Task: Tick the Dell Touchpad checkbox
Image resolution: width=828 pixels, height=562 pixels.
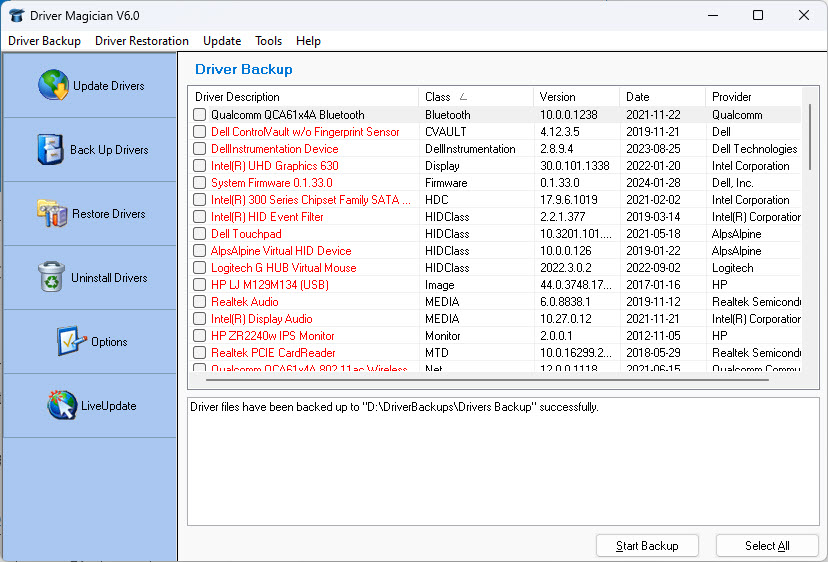Action: [x=199, y=233]
